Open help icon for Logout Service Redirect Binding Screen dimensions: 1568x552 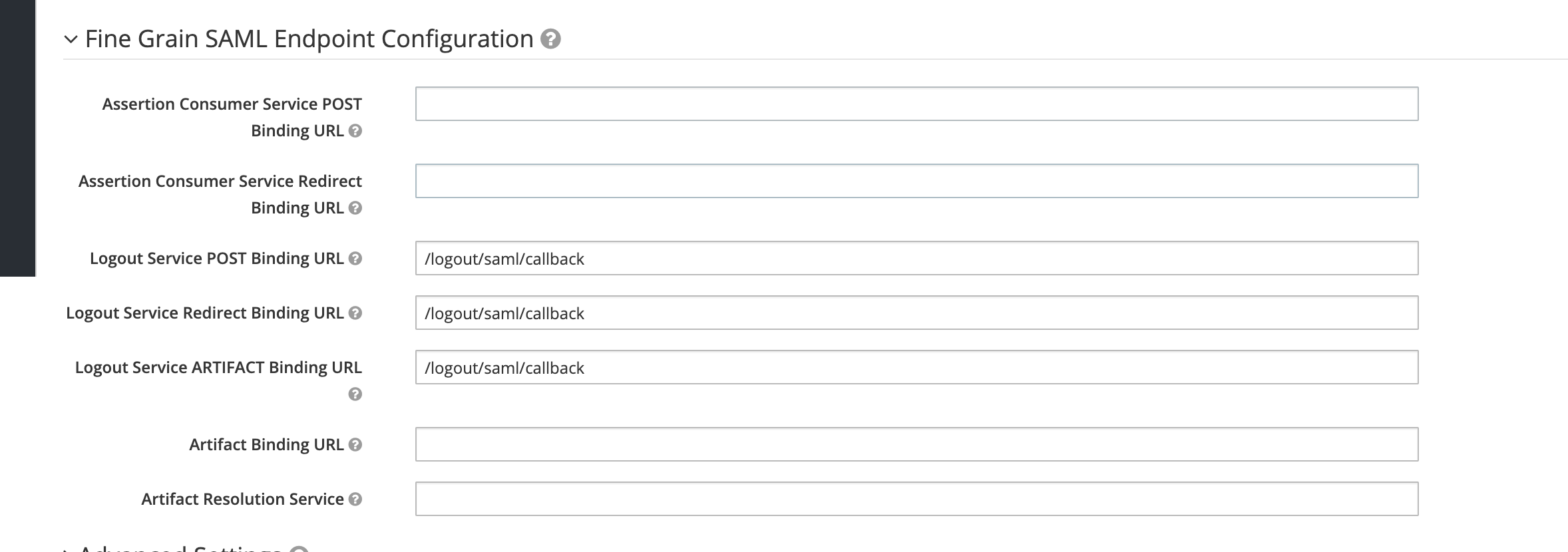coord(355,313)
